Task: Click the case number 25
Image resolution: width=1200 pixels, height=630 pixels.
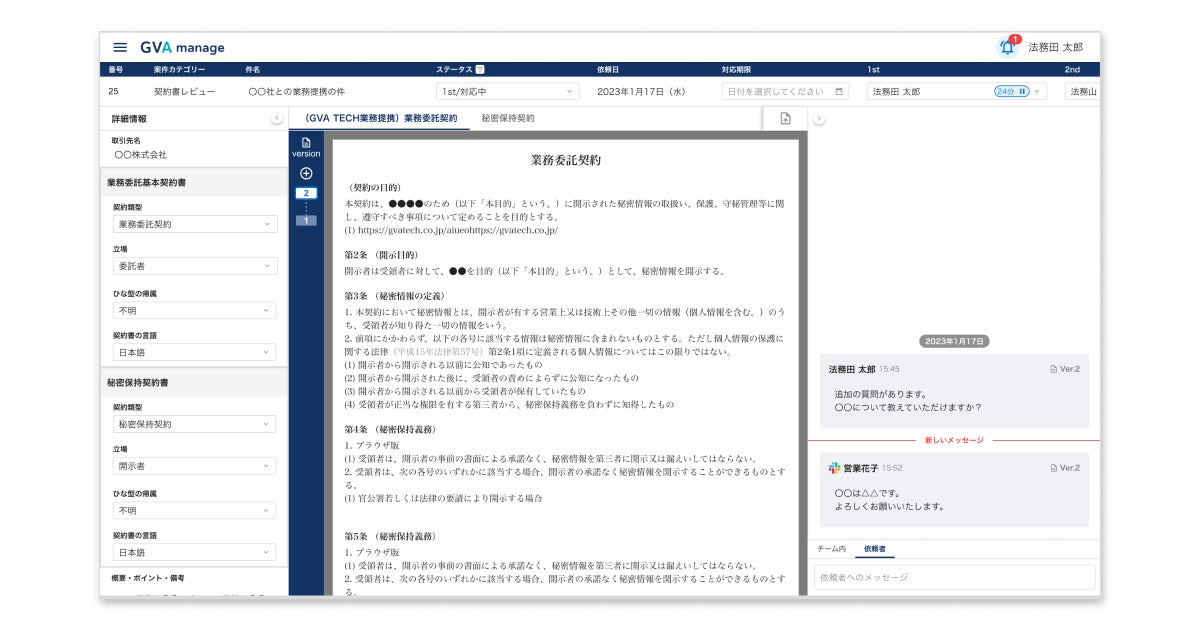Action: [x=113, y=91]
